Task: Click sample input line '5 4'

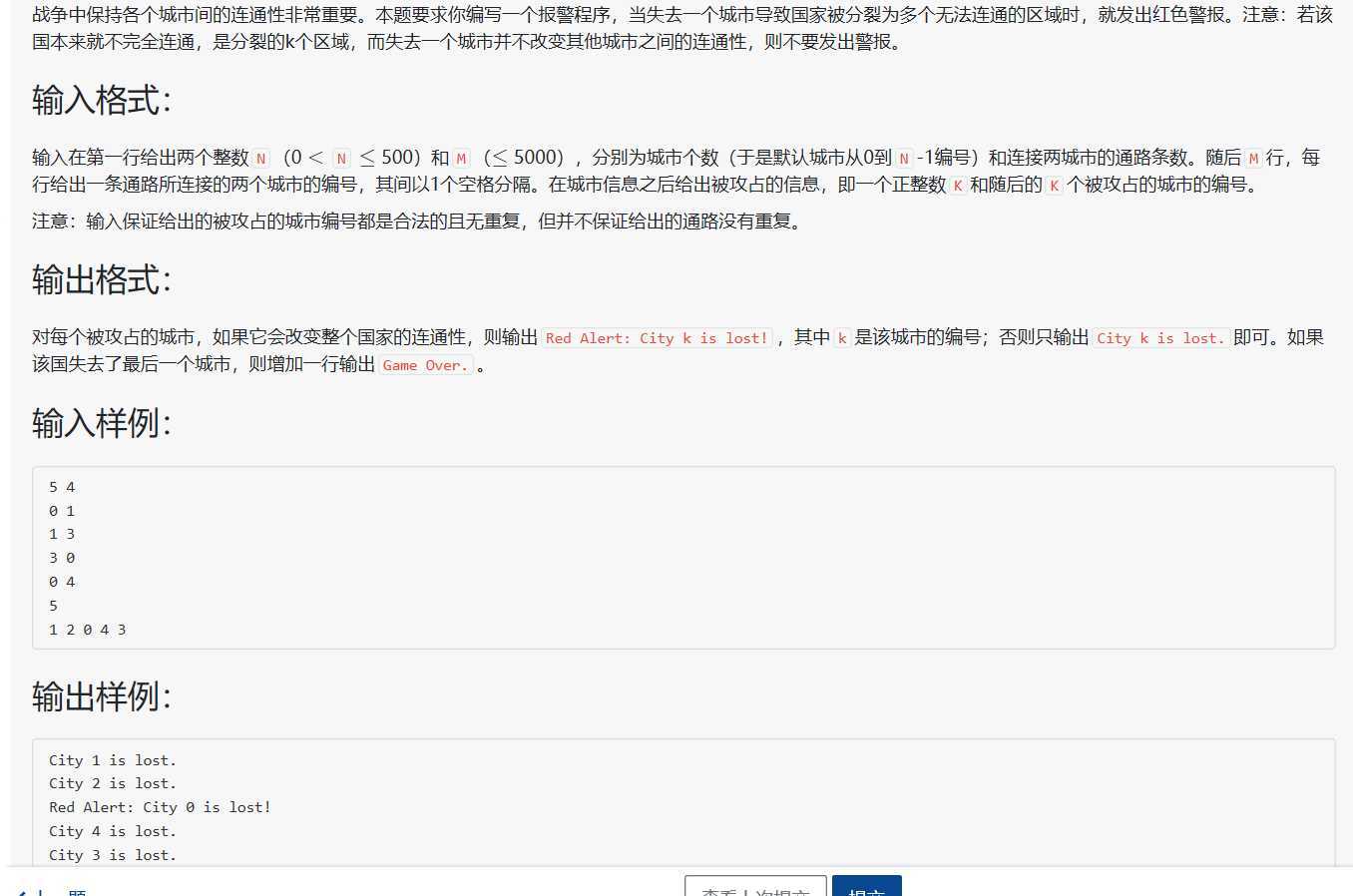Action: click(62, 487)
